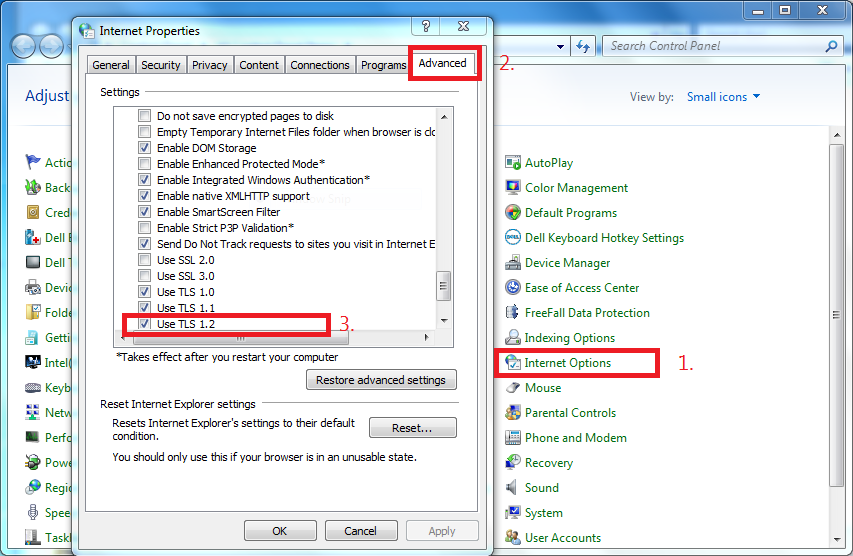Open the User Accounts icon
Image resolution: width=853 pixels, height=556 pixels.
[x=512, y=538]
